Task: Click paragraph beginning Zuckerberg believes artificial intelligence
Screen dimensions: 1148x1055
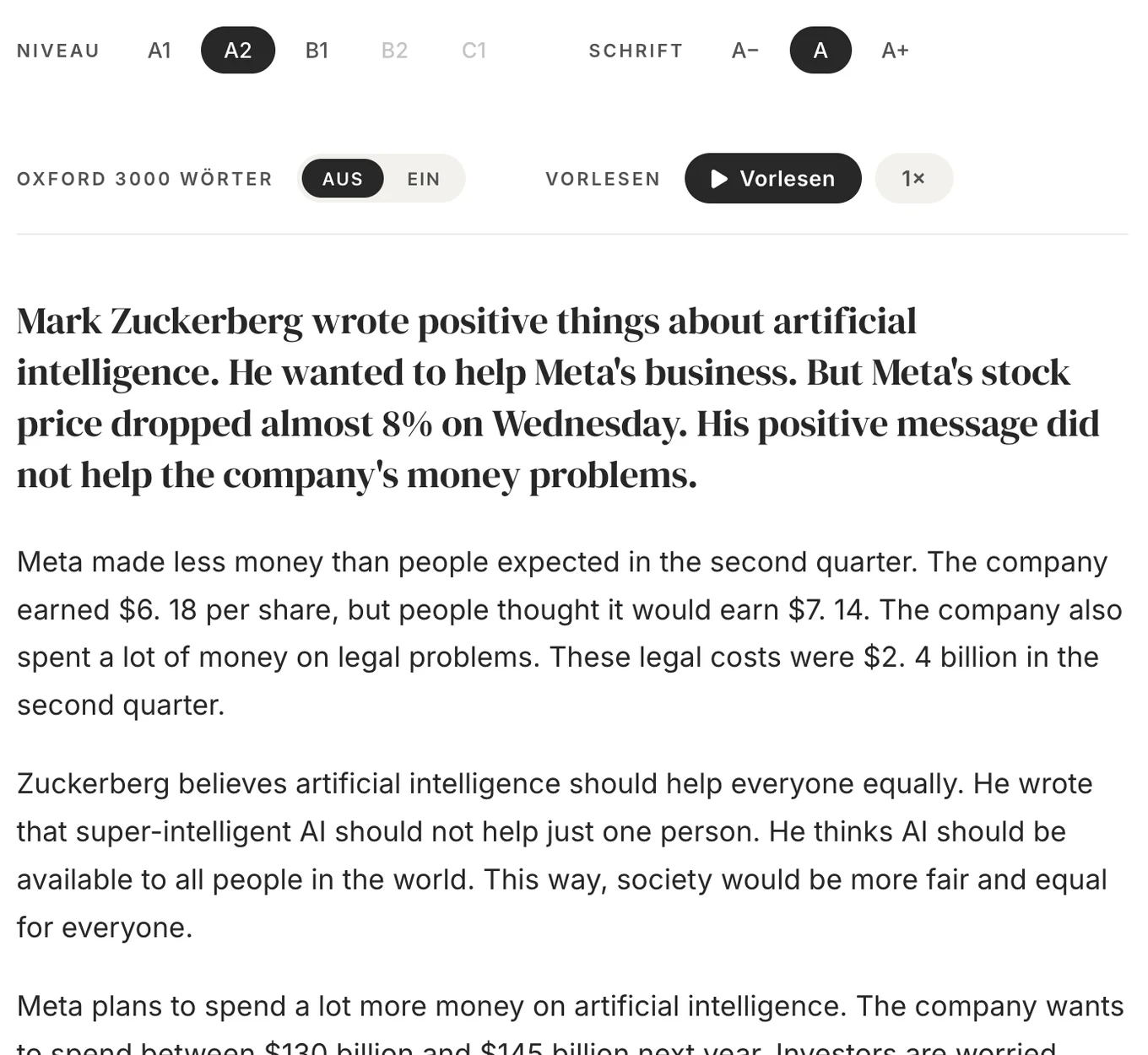Action: [562, 856]
